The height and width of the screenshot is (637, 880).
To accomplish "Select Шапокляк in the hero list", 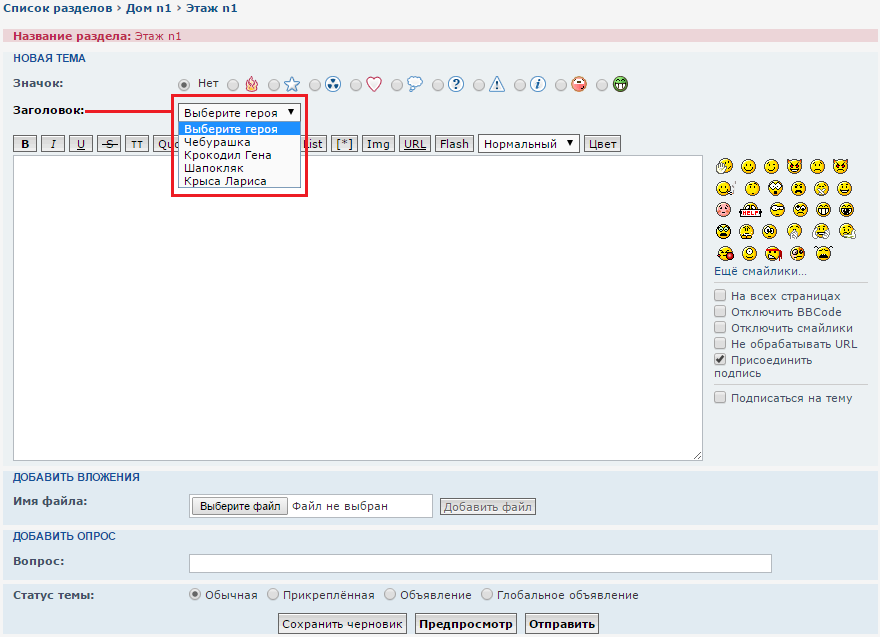I will (214, 168).
